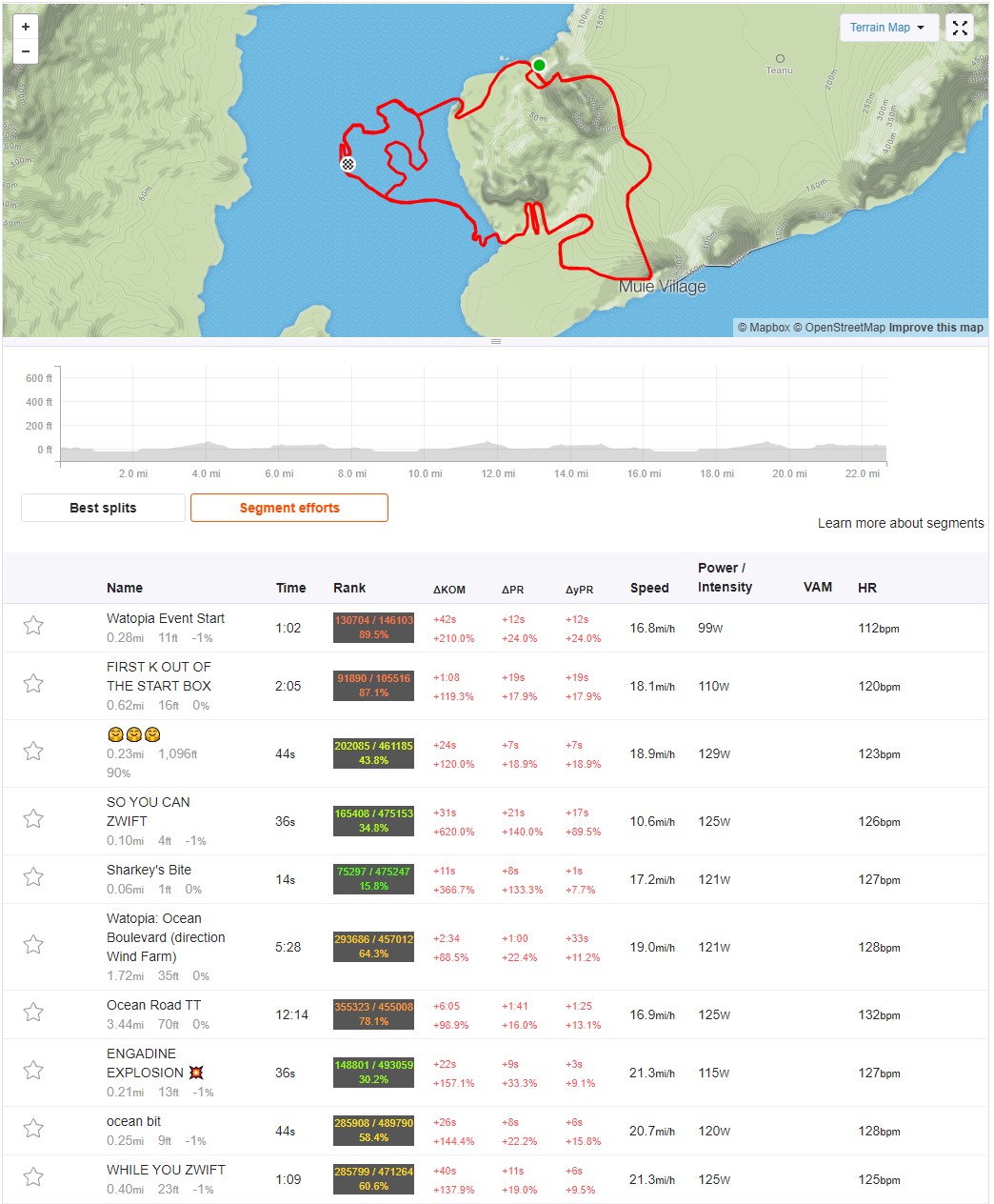Click rank badge 75297 / 475247
Viewport: 994px width, 1204px height.
point(373,878)
